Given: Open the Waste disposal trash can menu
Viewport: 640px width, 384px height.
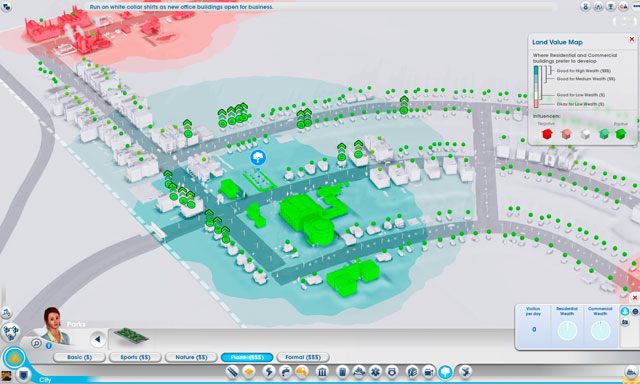Looking at the screenshot, I should [x=343, y=372].
